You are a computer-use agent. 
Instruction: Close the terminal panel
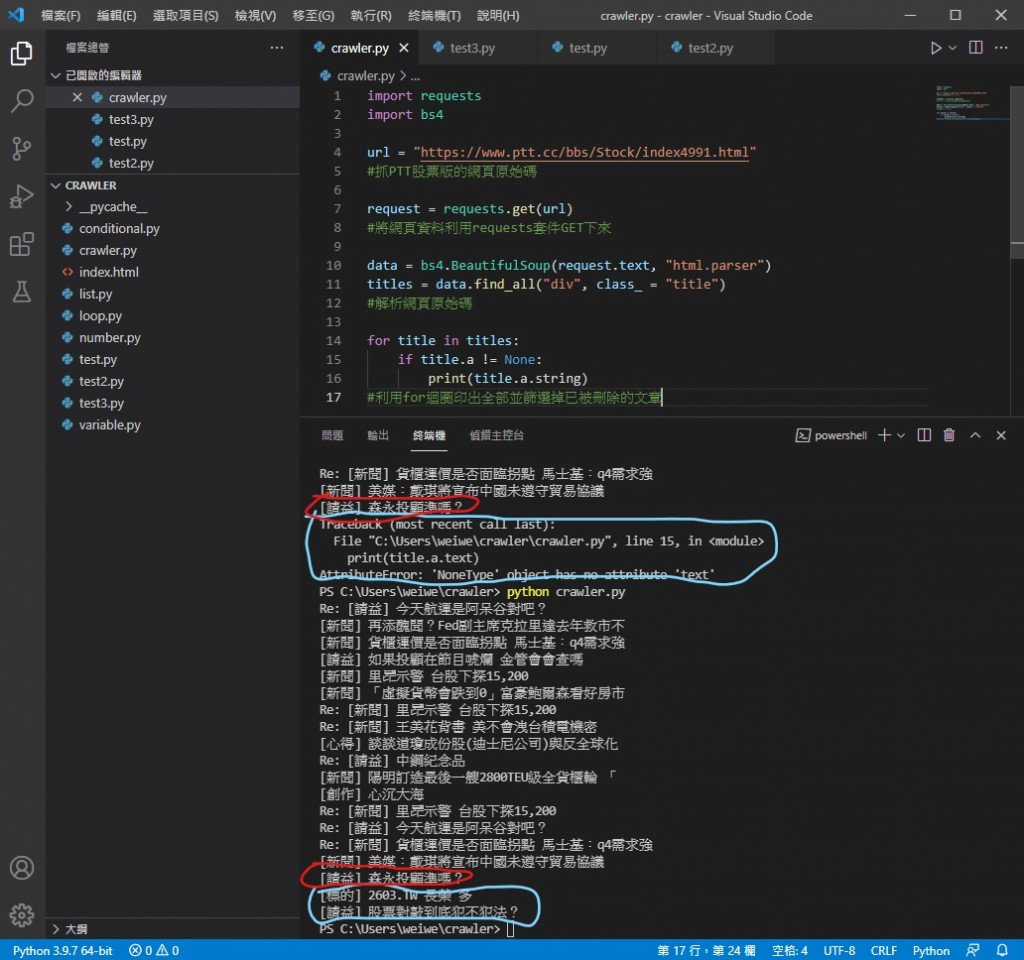point(1000,435)
